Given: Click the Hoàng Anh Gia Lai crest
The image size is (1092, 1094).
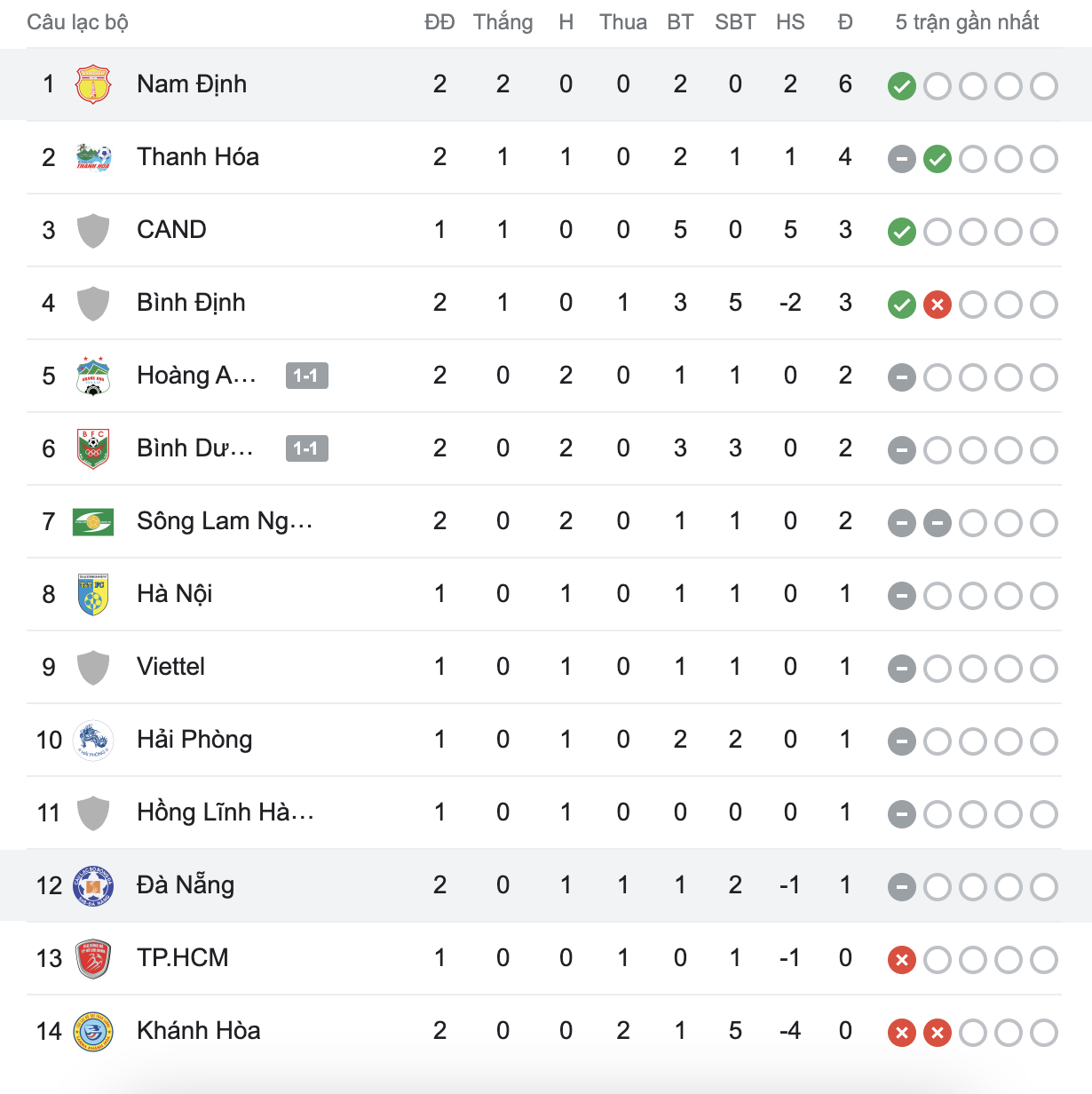Looking at the screenshot, I should pyautogui.click(x=92, y=376).
